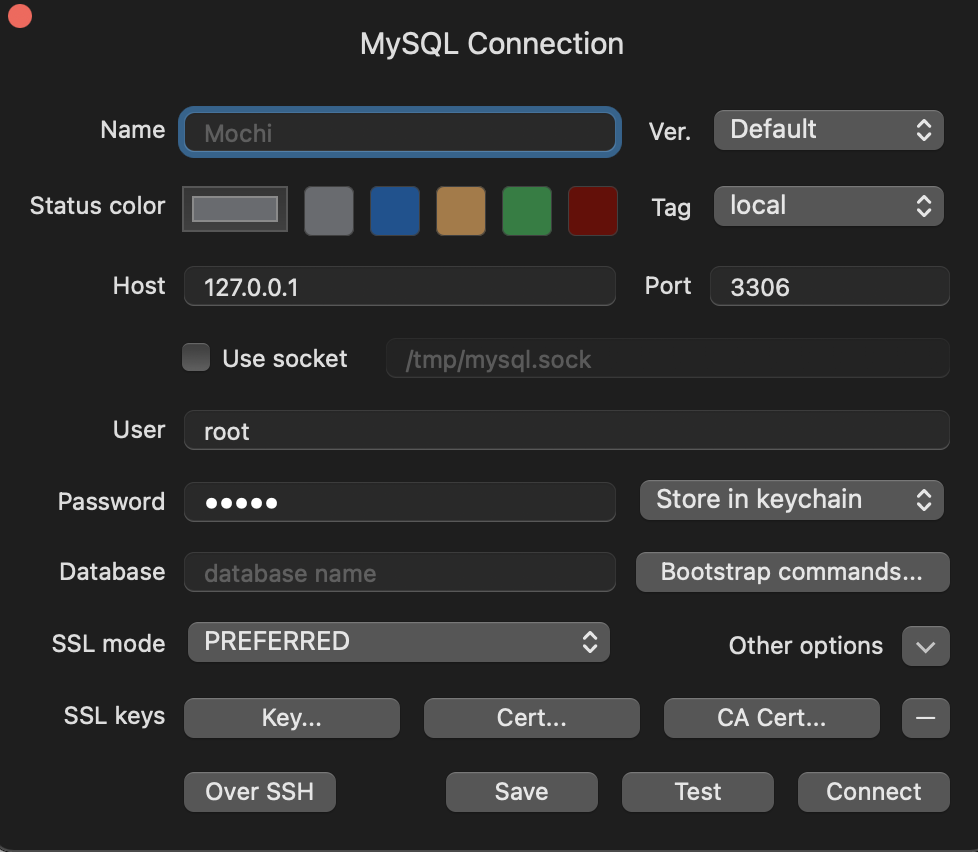
Task: Open the Tag dropdown showing local
Action: point(828,205)
